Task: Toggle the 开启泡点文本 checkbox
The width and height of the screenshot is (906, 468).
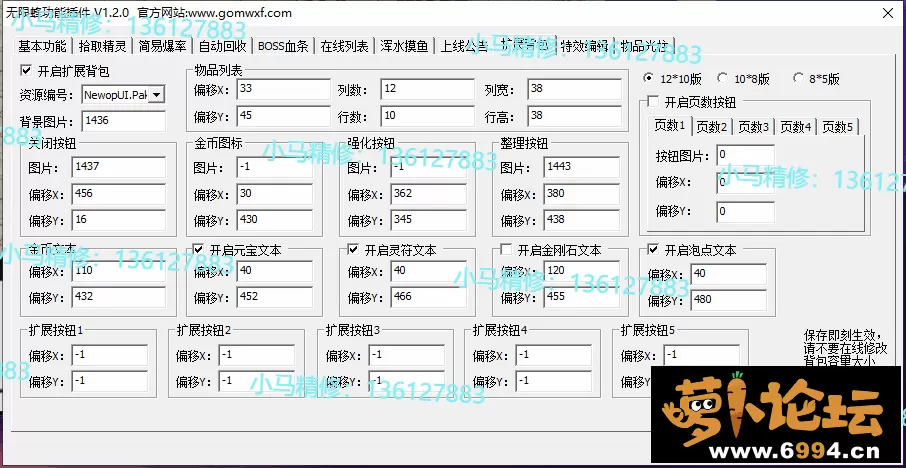Action: [653, 250]
